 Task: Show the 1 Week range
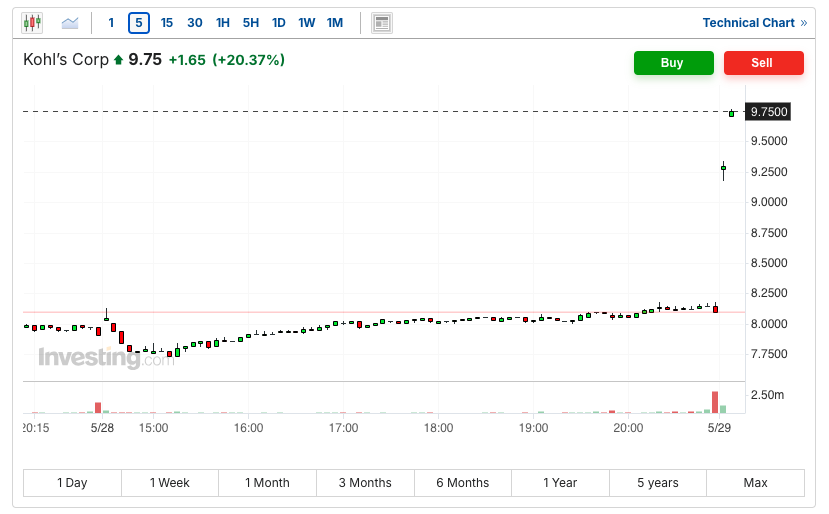click(170, 483)
